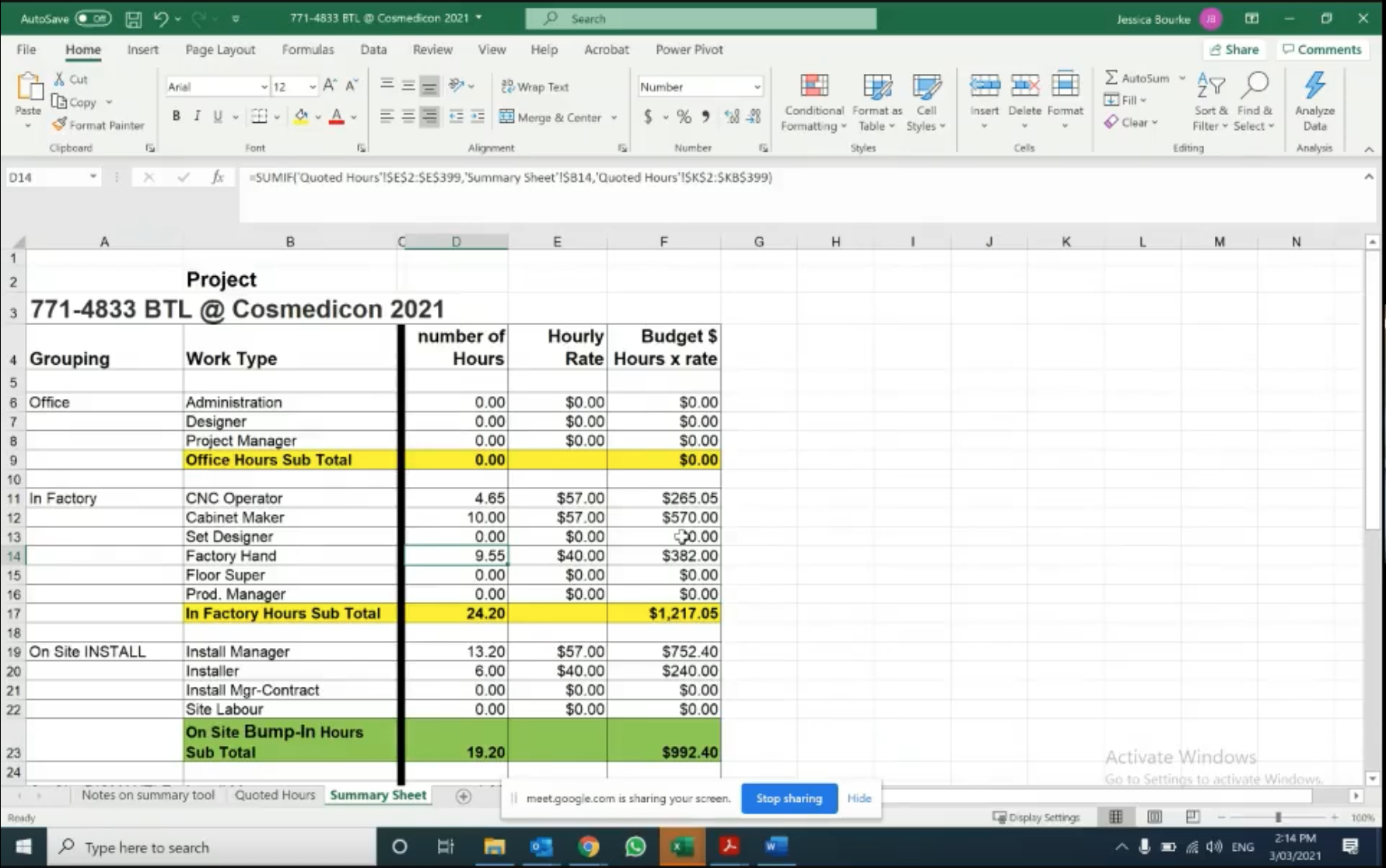The image size is (1386, 868).
Task: Click the zoom slider handle
Action: [x=1278, y=817]
